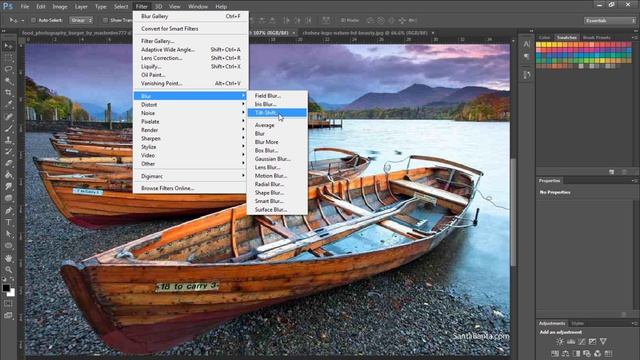Choose Surface Blur from the submenu
The height and width of the screenshot is (360, 640).
point(277,209)
